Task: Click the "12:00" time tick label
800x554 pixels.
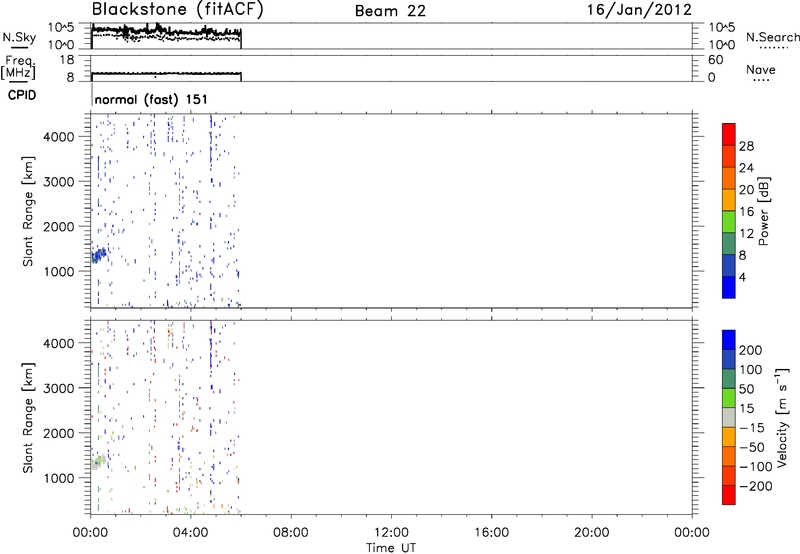Action: 391,533
